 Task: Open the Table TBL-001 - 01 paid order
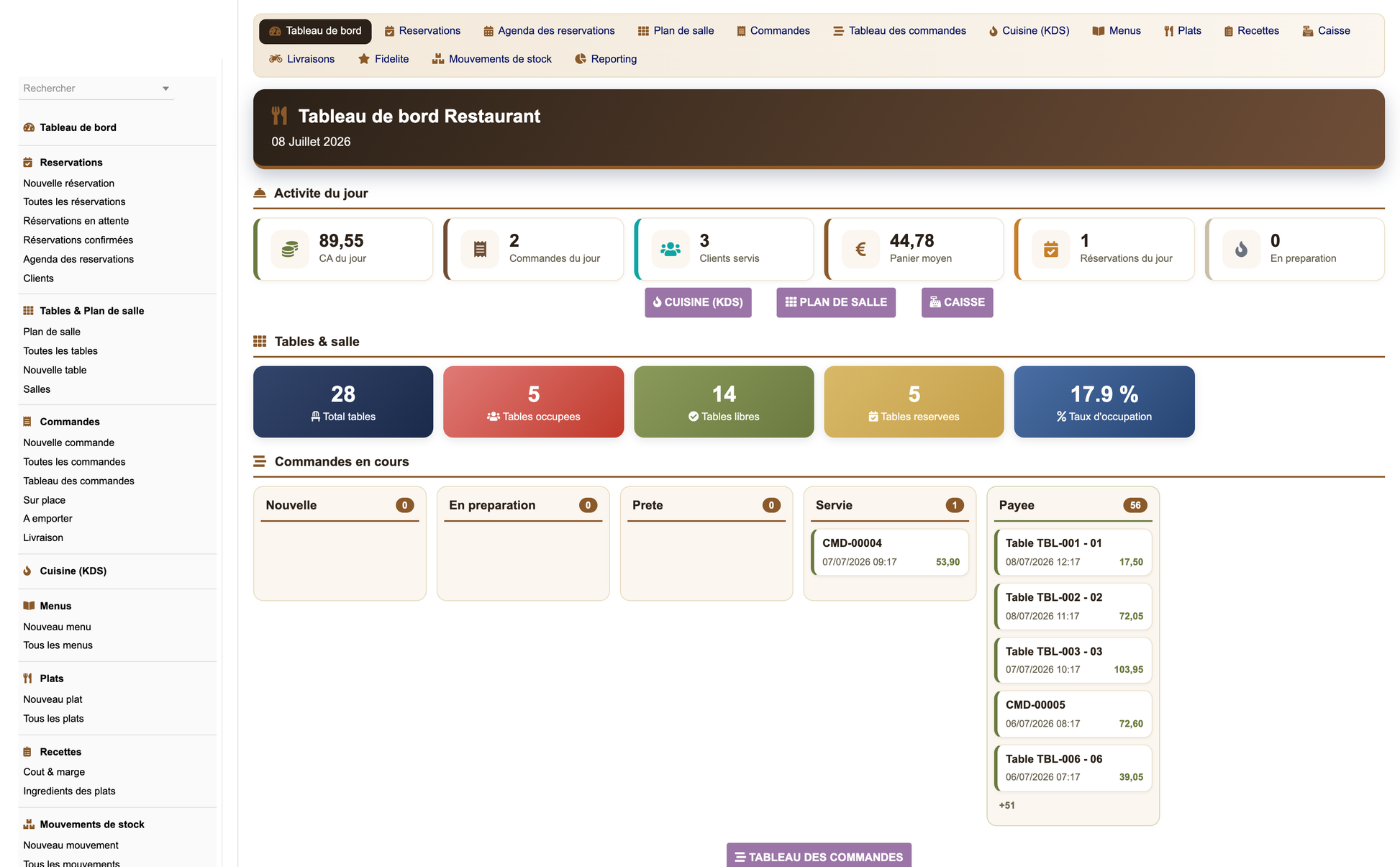[1073, 552]
